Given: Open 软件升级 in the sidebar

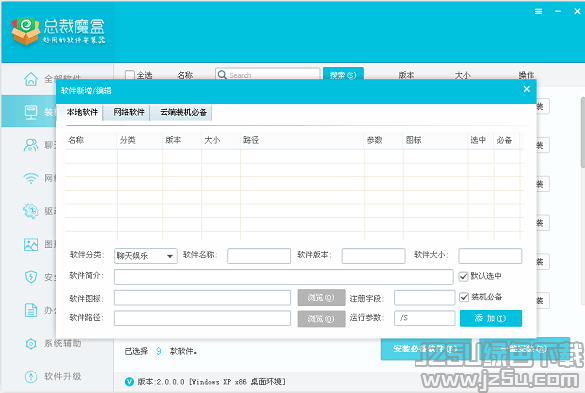Looking at the screenshot, I should (x=62, y=376).
